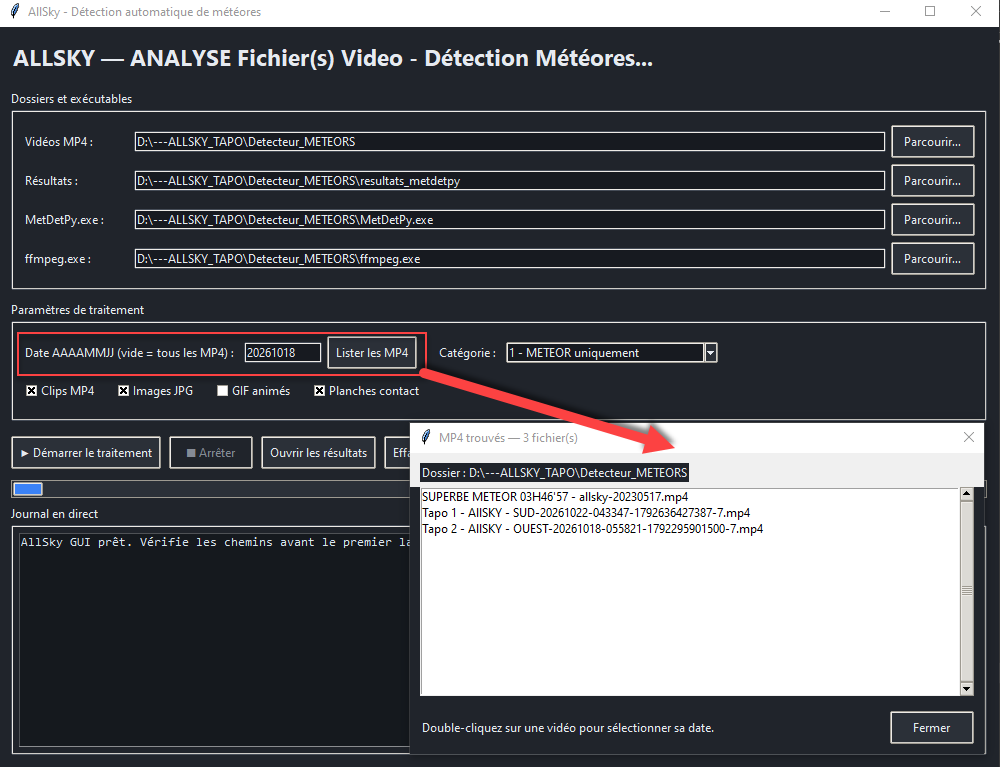Browse for the ffmpeg.exe path
Image resolution: width=1000 pixels, height=767 pixels.
coord(932,259)
